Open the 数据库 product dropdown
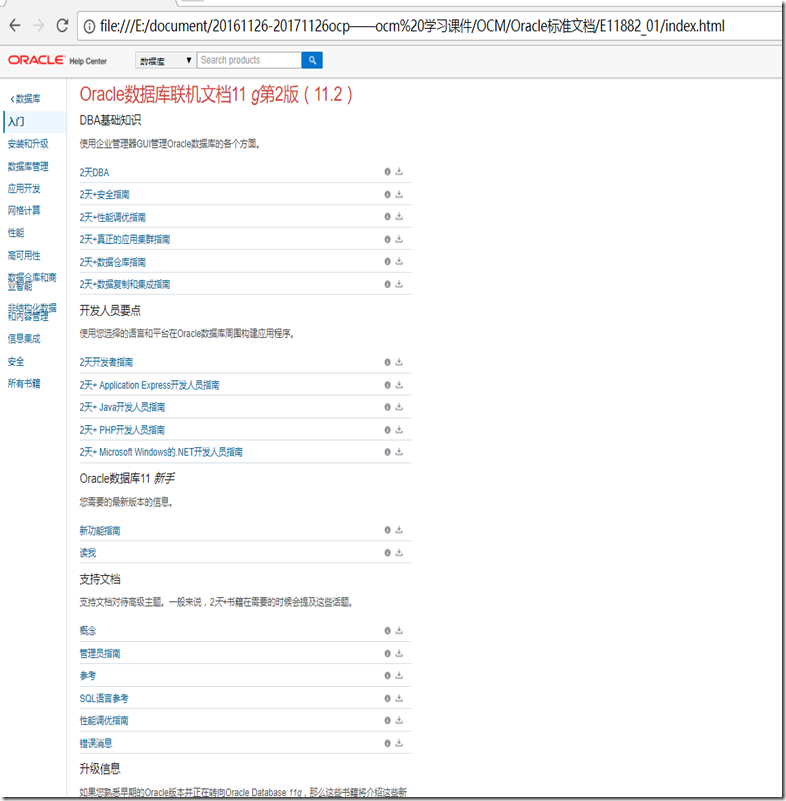Screen dimensions: 786x801 point(165,60)
